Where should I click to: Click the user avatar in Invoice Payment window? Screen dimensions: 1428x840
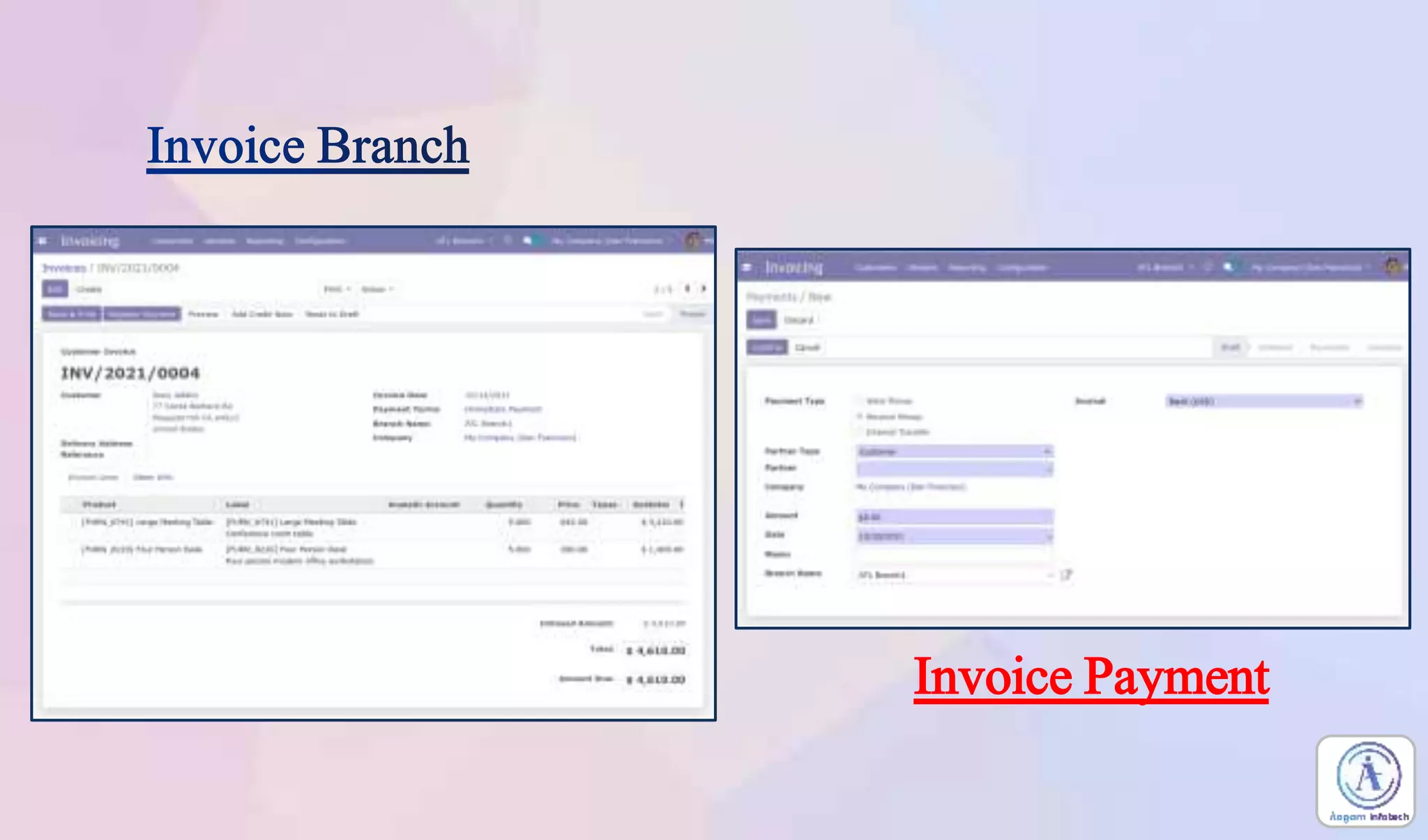(1393, 266)
